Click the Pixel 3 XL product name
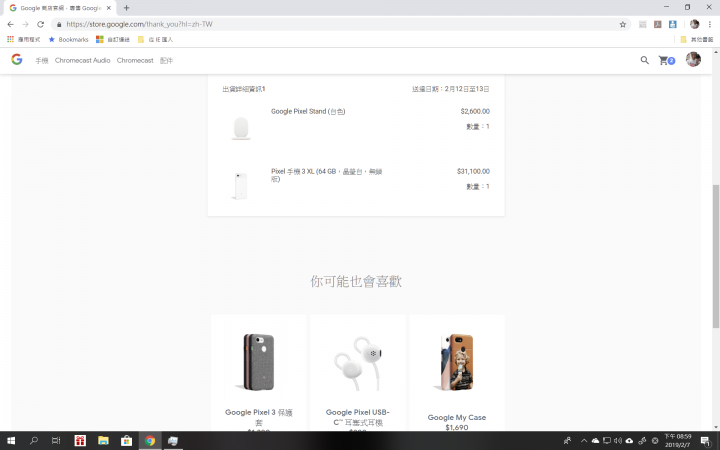Viewport: 720px width, 450px height. pos(326,175)
